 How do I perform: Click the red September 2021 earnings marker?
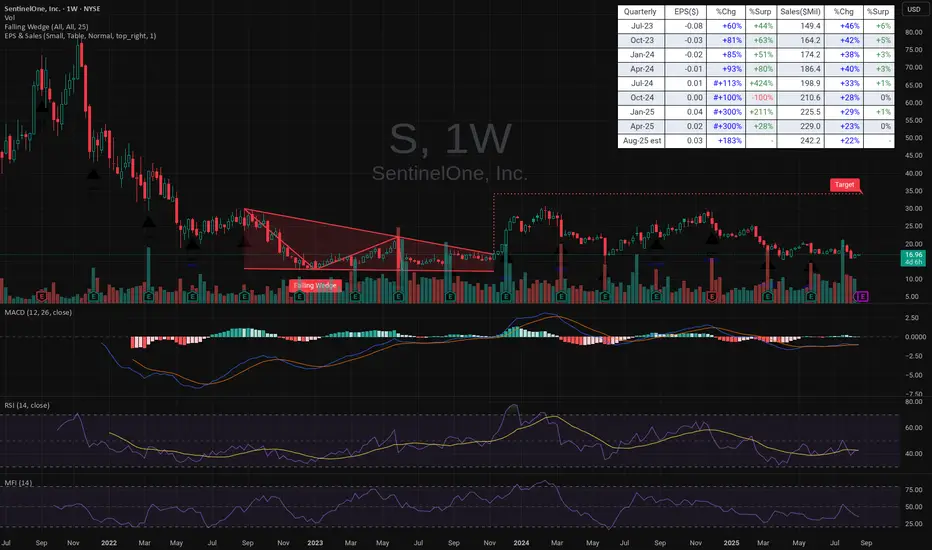click(42, 296)
